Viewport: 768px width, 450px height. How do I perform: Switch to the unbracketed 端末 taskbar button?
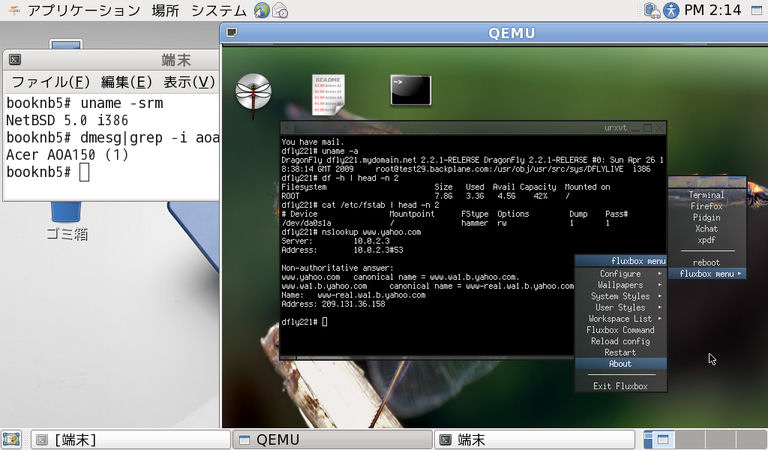[x=534, y=440]
